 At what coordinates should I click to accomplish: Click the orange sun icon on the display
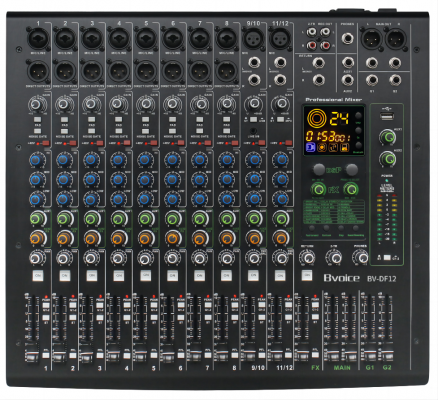(322, 147)
